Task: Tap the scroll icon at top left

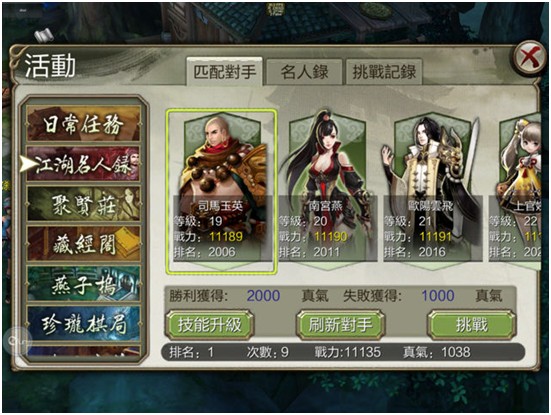Action: point(44,35)
